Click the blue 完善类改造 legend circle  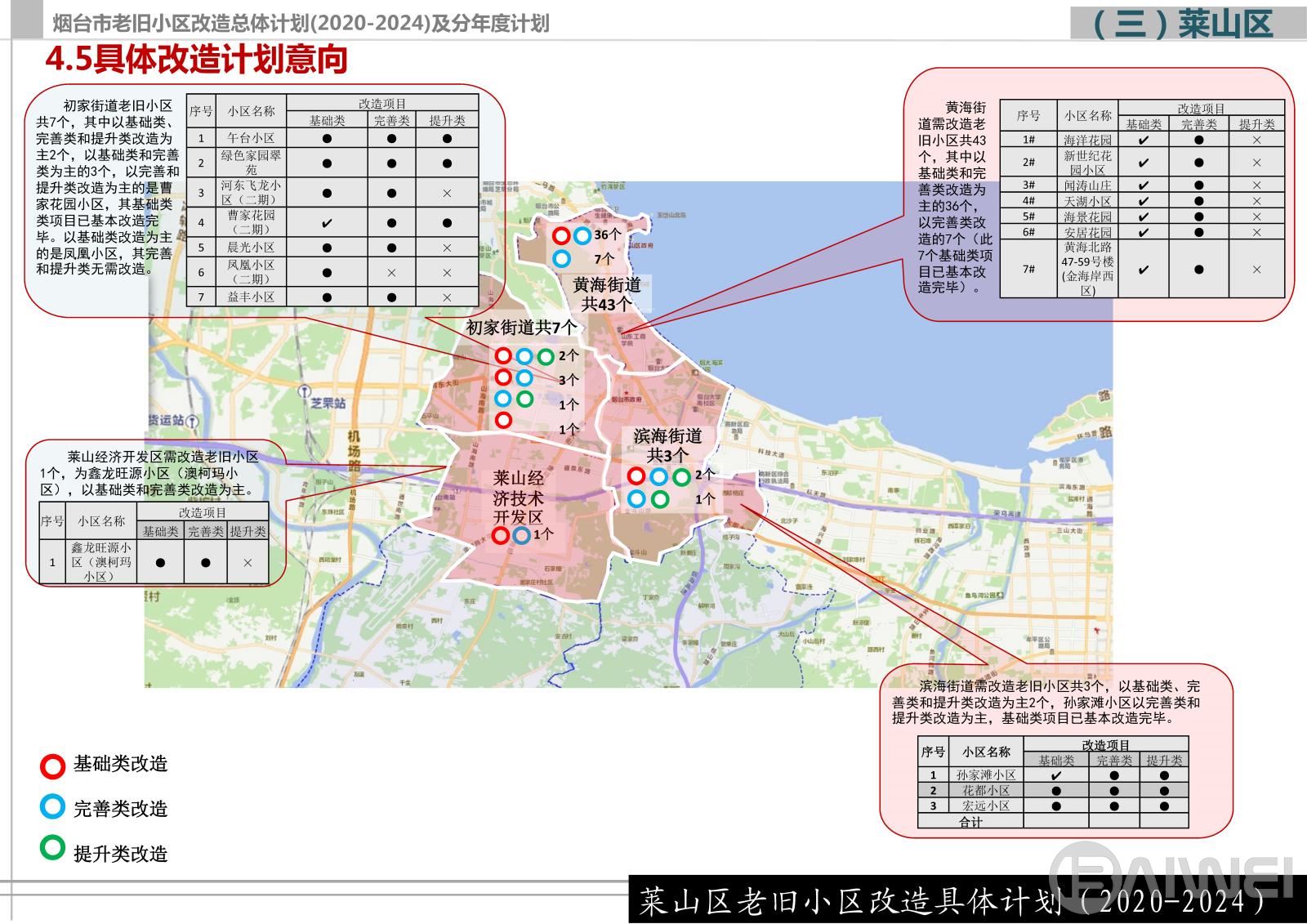tap(52, 807)
